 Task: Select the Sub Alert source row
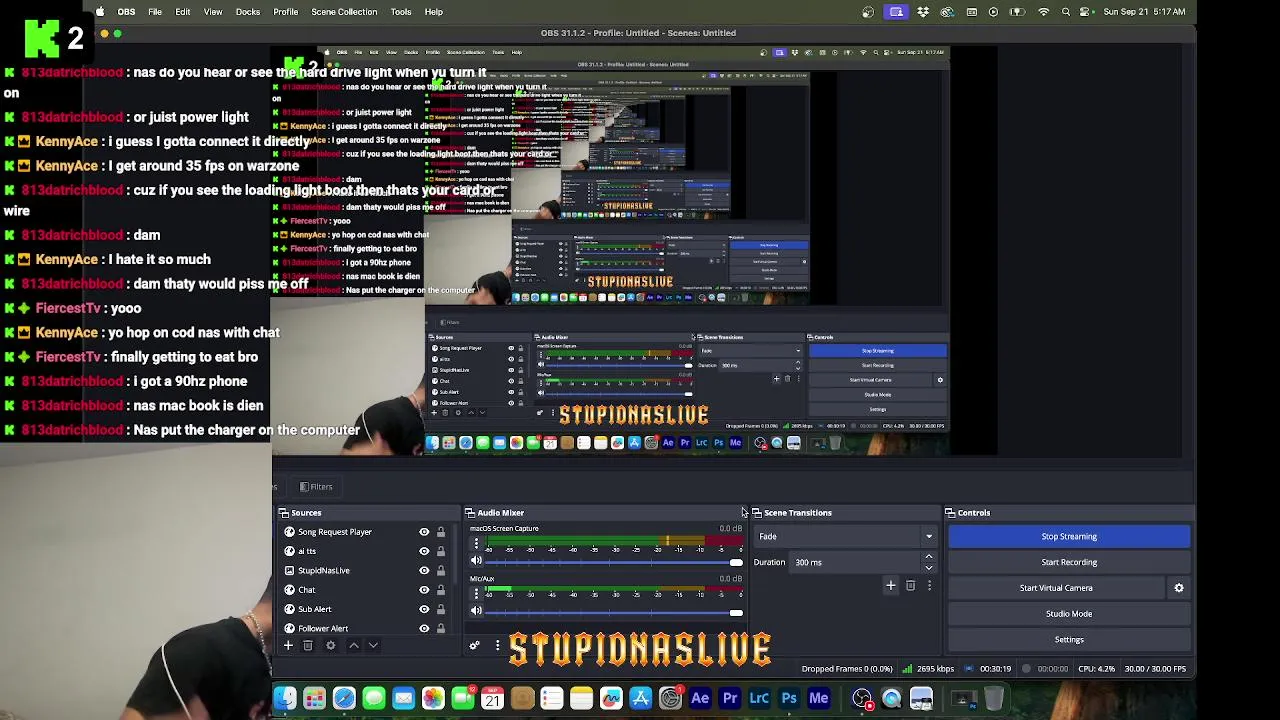(366, 609)
